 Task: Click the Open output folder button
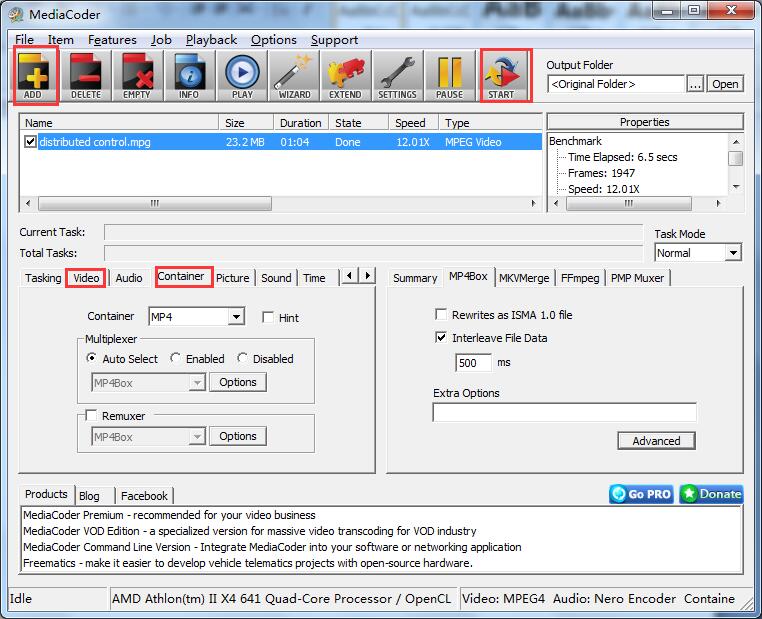(725, 84)
